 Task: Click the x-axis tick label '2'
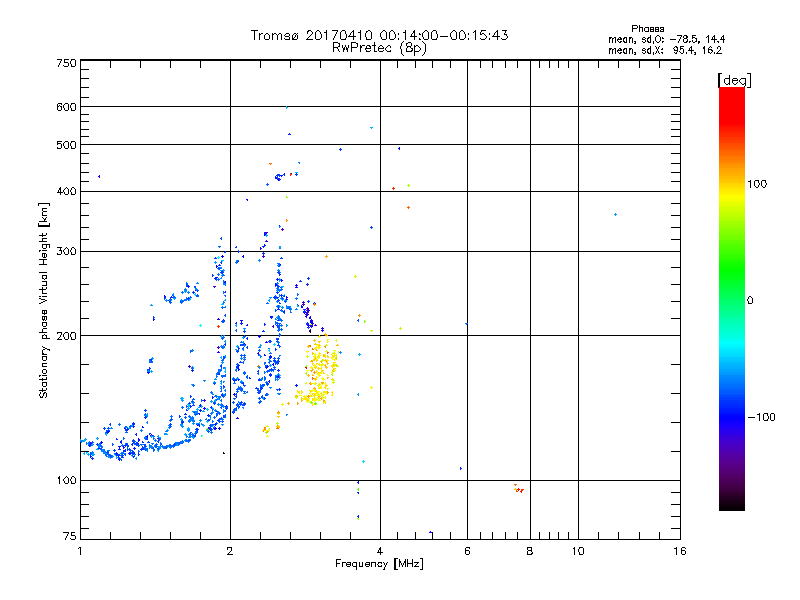230,551
